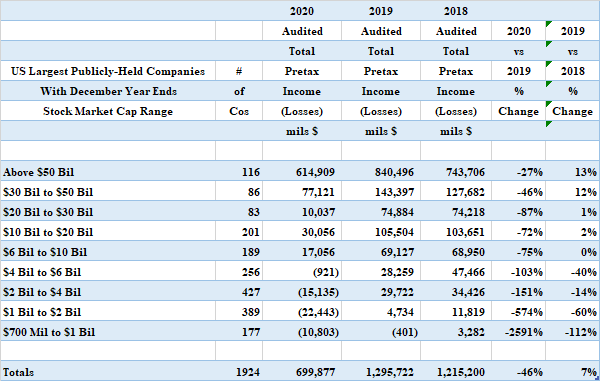Select the 74,218 cell
The height and width of the screenshot is (381, 600).
pos(468,212)
